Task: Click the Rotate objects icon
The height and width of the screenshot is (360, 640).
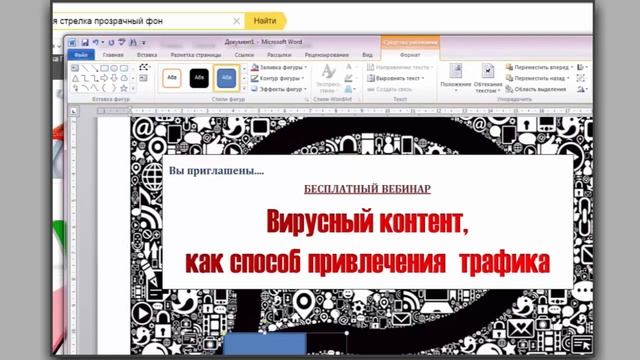Action: pos(582,89)
